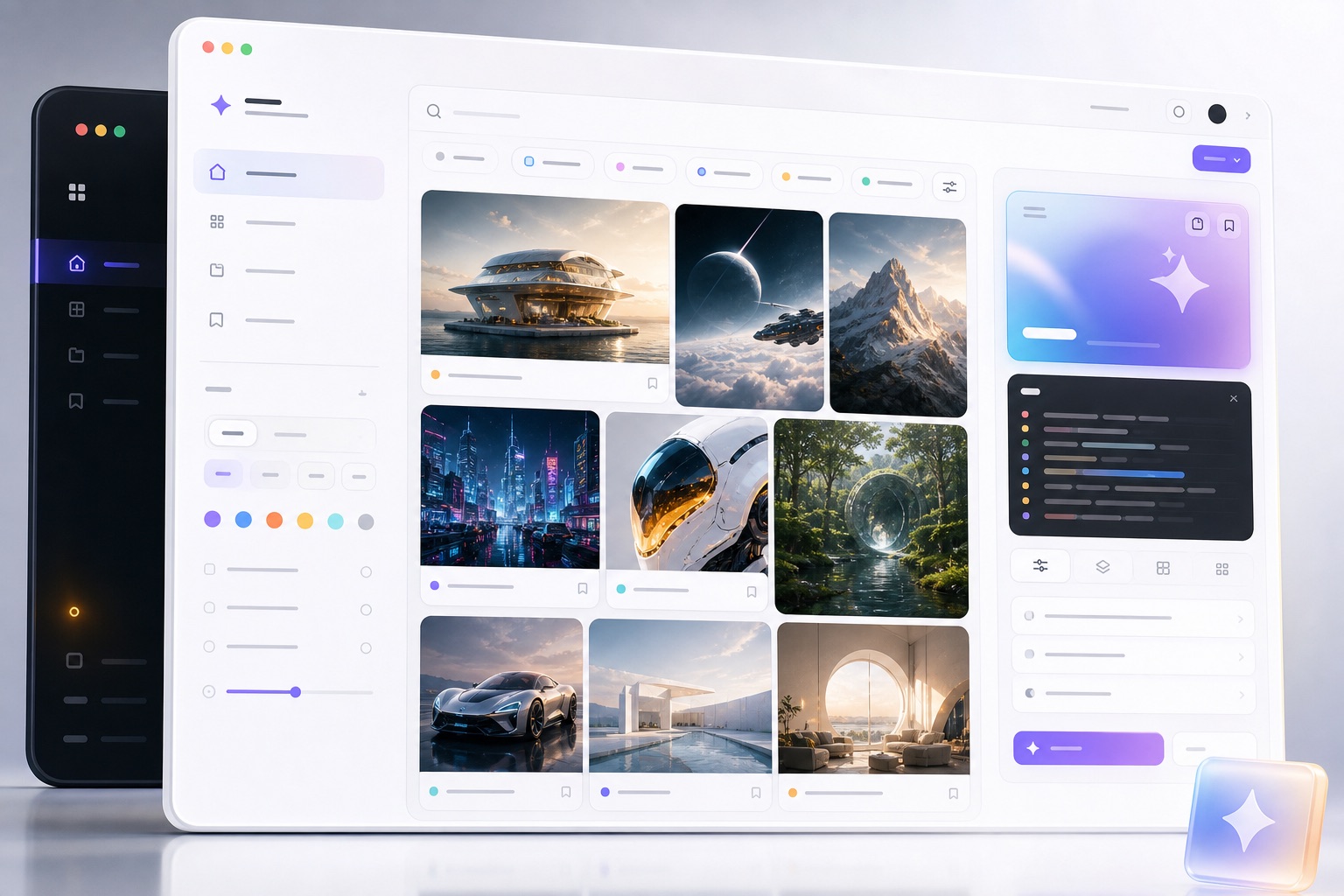The image size is (1344, 896).
Task: Pick the orange color swatch
Action: pos(274,520)
